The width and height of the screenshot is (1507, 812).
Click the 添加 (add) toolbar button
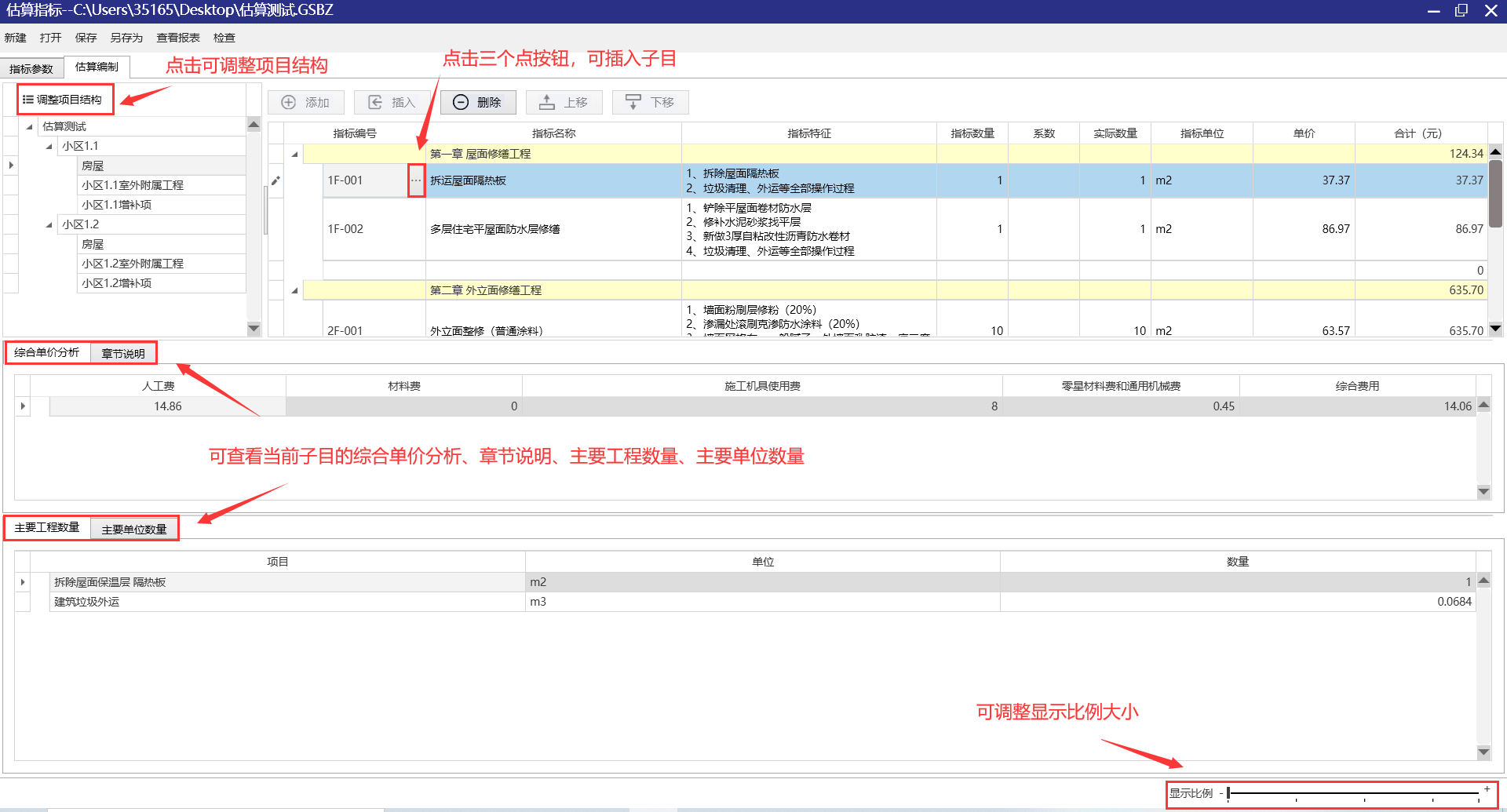tap(306, 103)
